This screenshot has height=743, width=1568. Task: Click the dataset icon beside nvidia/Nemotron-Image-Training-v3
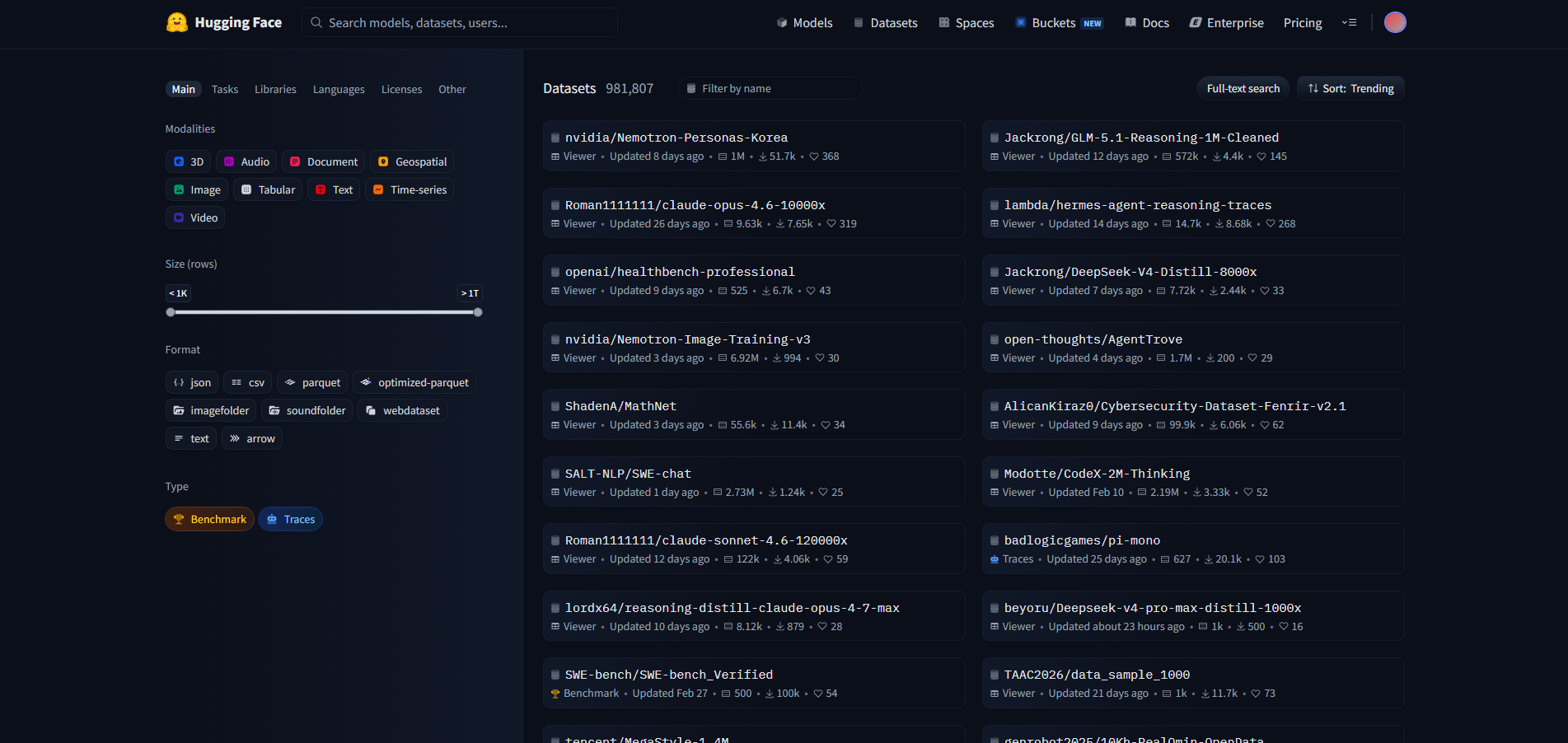[555, 339]
